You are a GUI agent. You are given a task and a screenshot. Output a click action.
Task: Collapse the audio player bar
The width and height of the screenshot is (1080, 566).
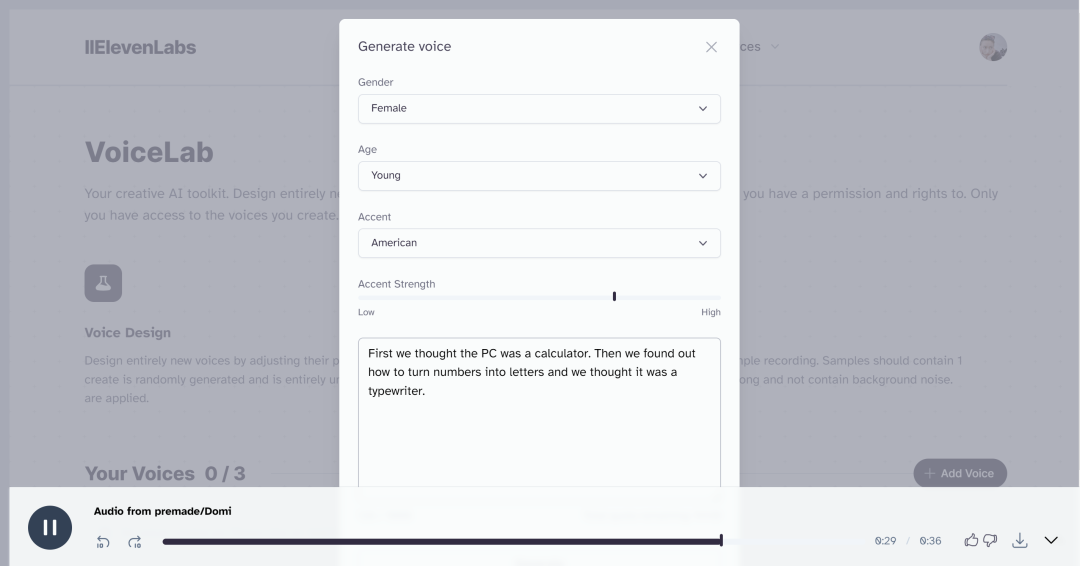pyautogui.click(x=1051, y=540)
